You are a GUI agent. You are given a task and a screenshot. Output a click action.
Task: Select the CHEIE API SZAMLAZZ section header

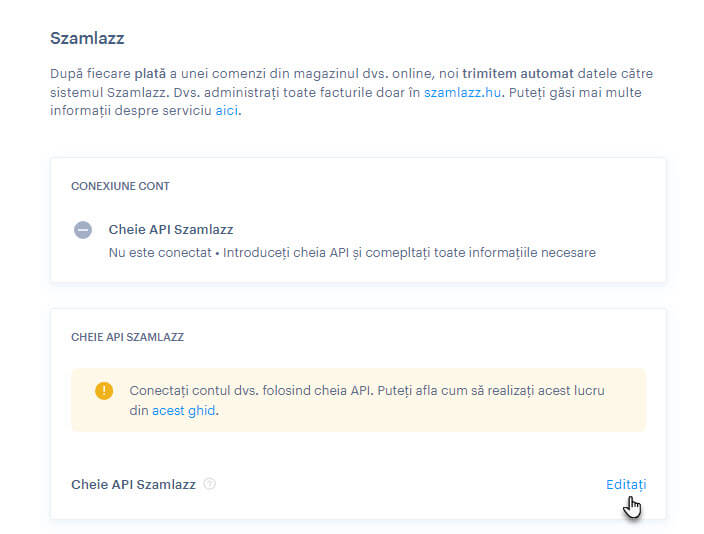tap(128, 337)
